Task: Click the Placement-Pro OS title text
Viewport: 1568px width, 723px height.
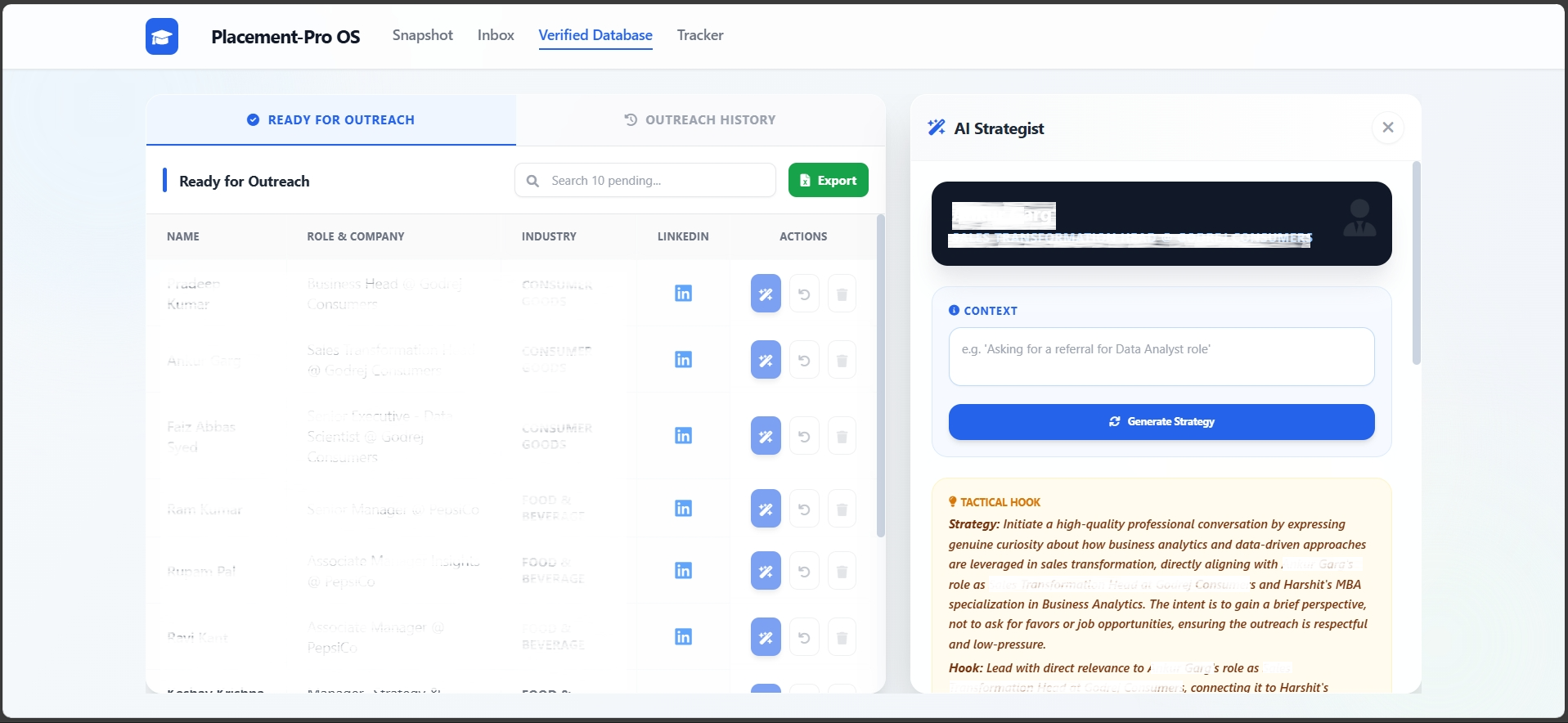Action: 285,37
